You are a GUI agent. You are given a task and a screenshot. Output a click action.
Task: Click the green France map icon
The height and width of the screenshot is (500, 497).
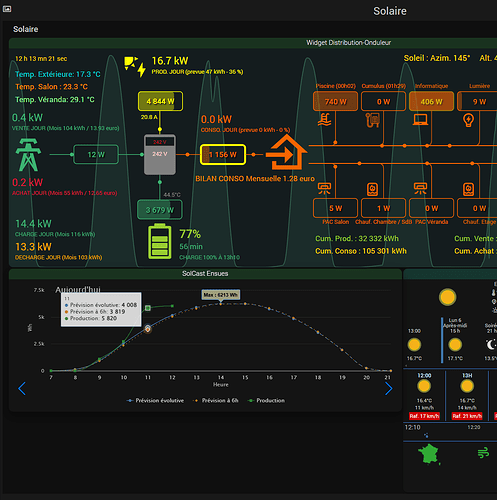429,454
